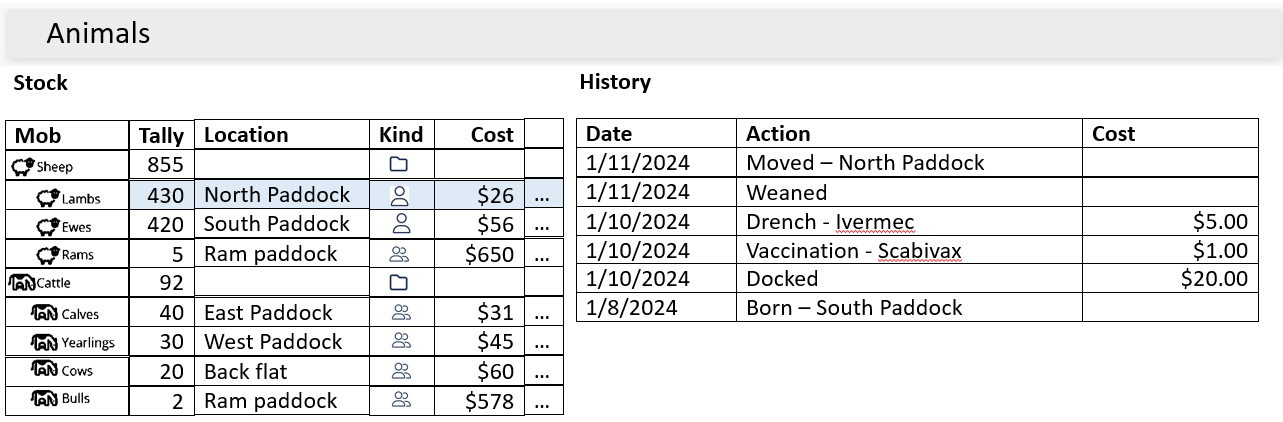Screen dimensions: 1283x422
Task: Collapse the Sheep mob group
Action: point(23,166)
